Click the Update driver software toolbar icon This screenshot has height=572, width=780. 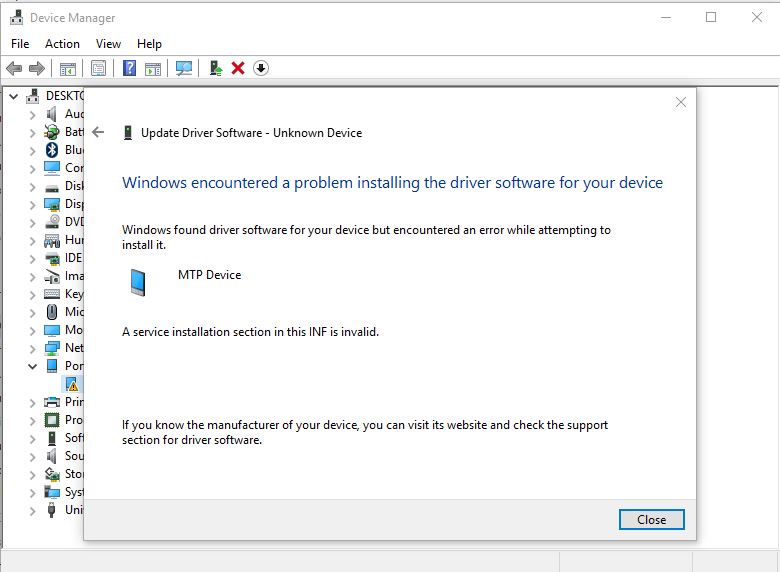[x=215, y=68]
